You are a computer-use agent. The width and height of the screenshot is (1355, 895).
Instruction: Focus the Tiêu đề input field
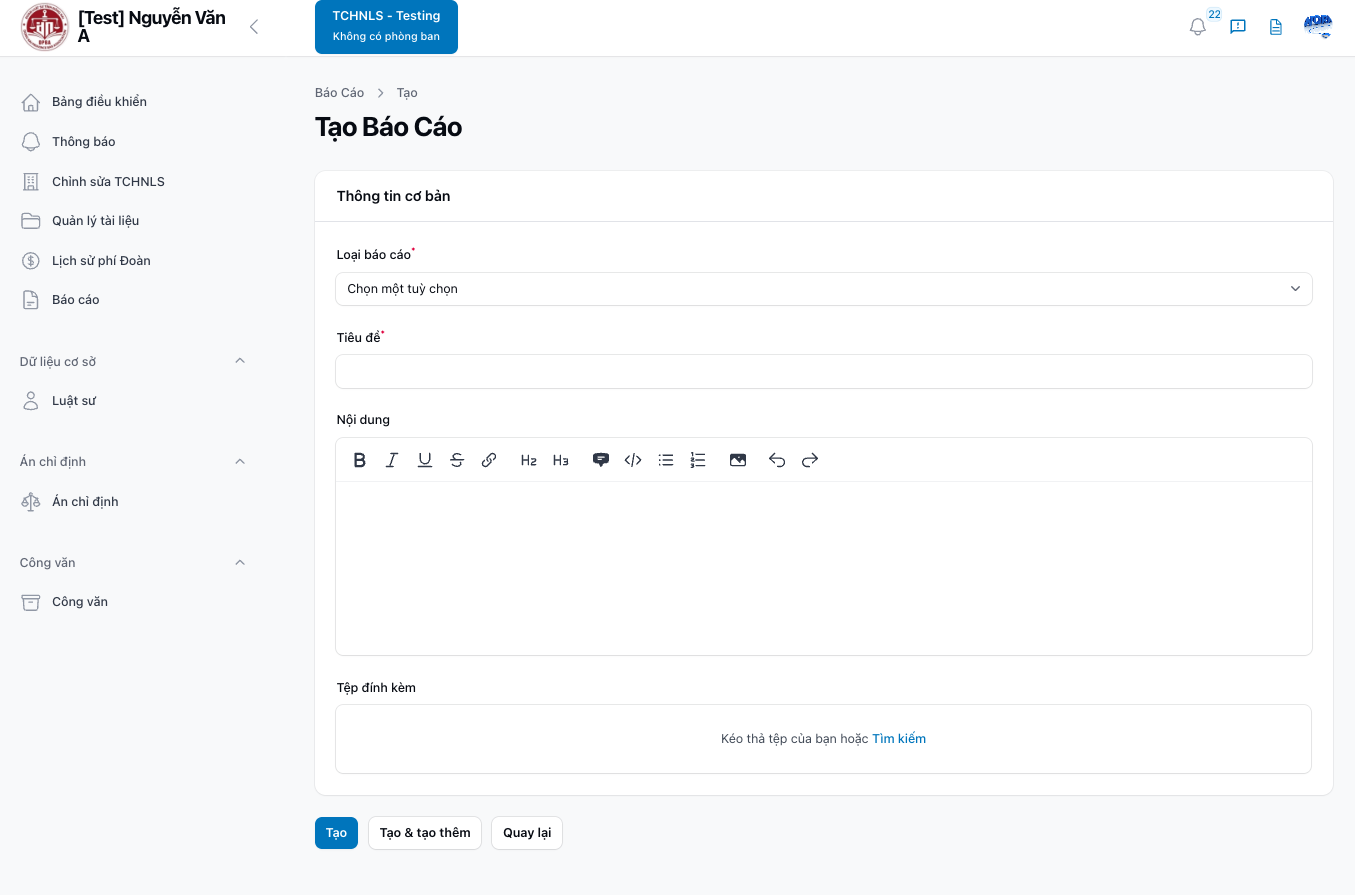(823, 371)
